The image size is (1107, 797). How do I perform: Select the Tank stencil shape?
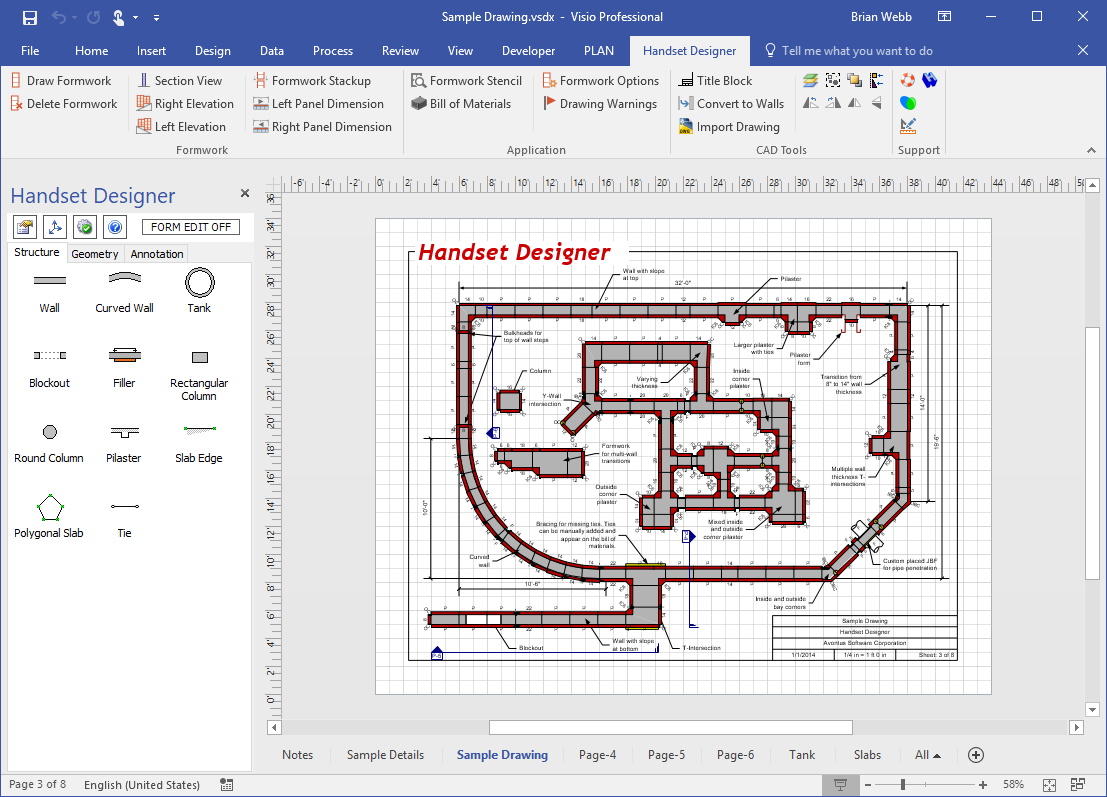[x=200, y=291]
